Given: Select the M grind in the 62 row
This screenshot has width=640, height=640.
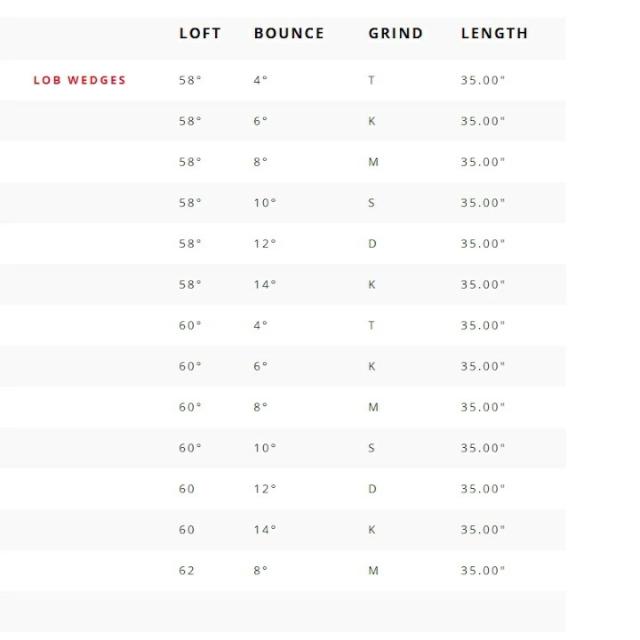Looking at the screenshot, I should tap(373, 571).
